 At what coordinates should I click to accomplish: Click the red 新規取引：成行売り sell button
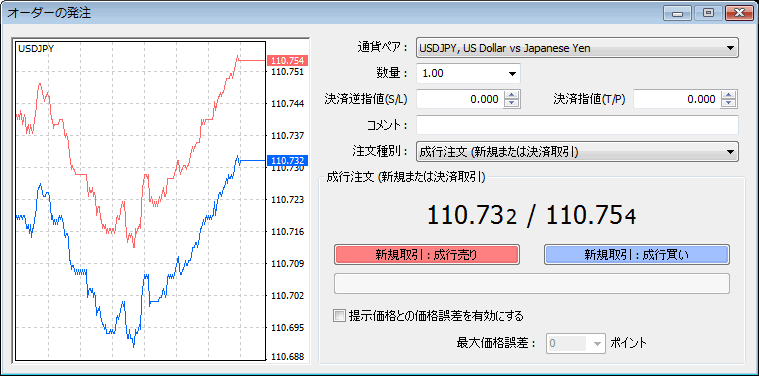(426, 255)
